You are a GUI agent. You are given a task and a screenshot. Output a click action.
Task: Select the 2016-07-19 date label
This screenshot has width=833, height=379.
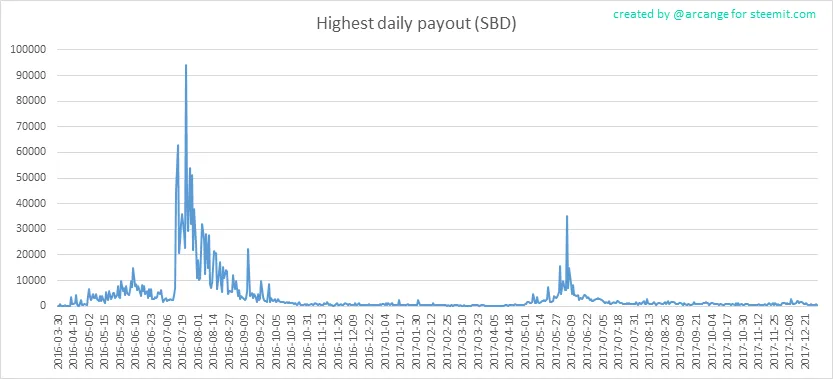(x=182, y=341)
